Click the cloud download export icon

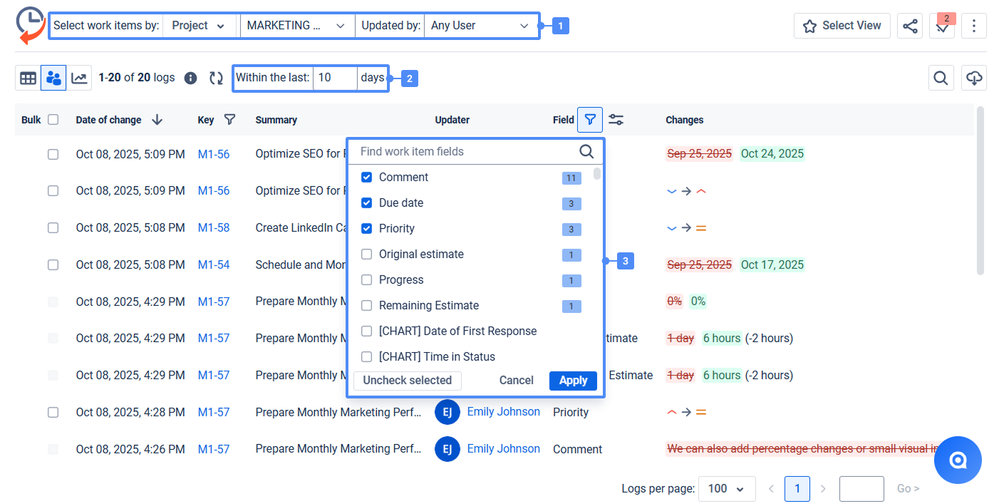click(973, 78)
